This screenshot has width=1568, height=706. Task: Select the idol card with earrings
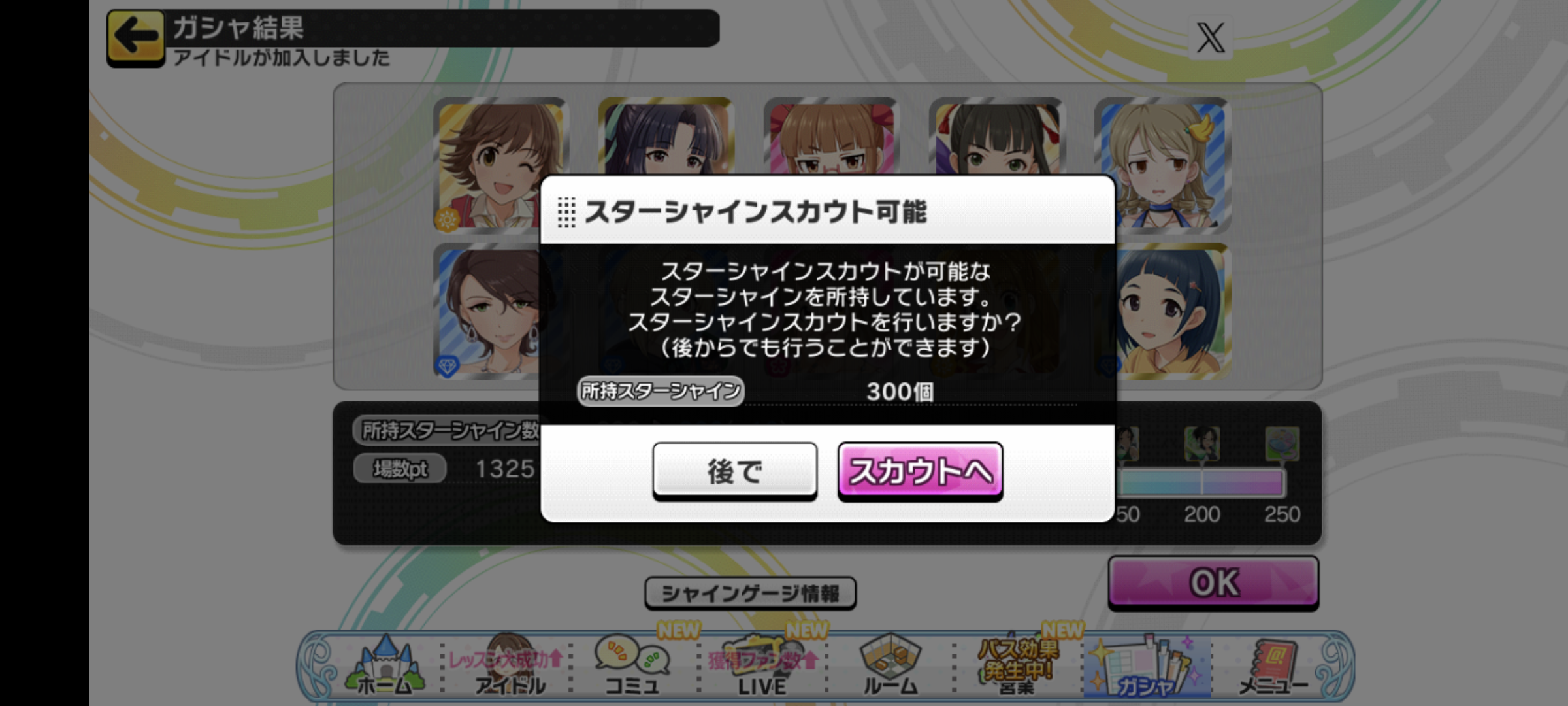(488, 312)
